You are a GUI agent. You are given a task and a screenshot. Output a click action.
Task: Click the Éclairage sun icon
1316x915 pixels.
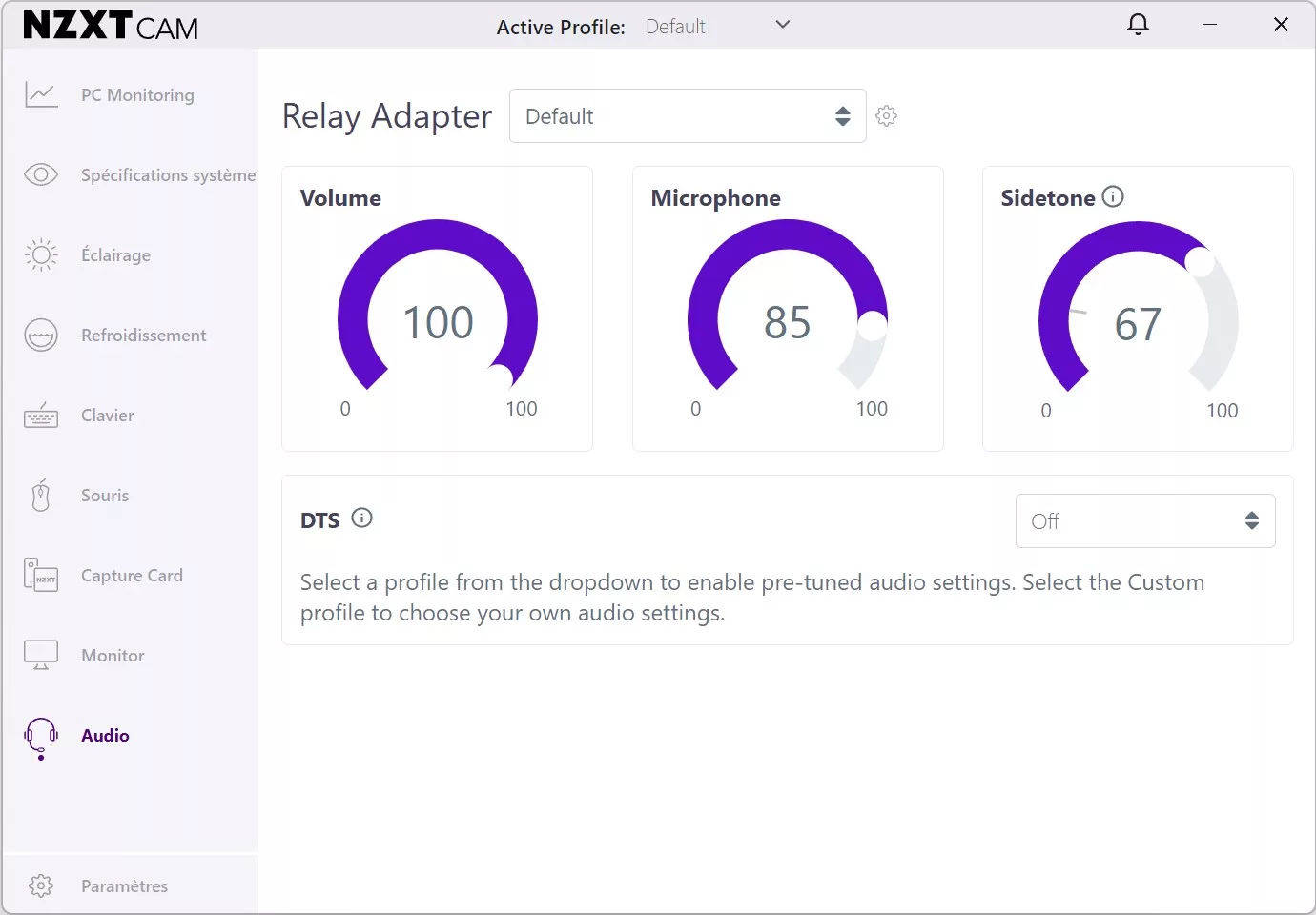tap(41, 255)
